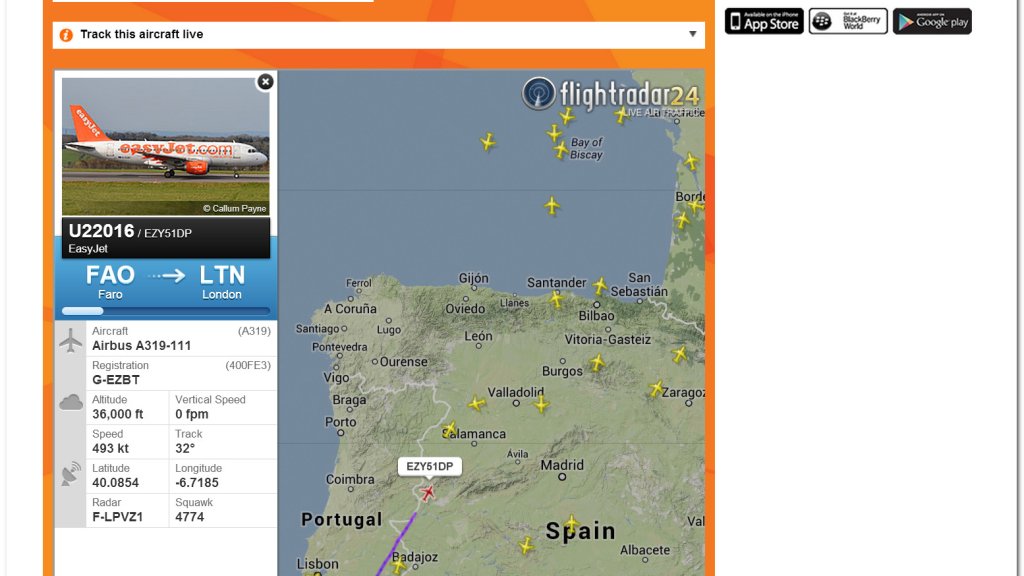This screenshot has width=1024, height=576.
Task: Open the App Store download badge
Action: pos(764,21)
